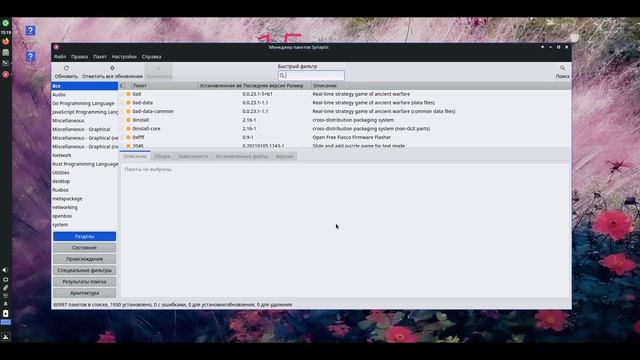Screen dimensions: 640x360
Task: Open the Файл menu
Action: (x=60, y=57)
